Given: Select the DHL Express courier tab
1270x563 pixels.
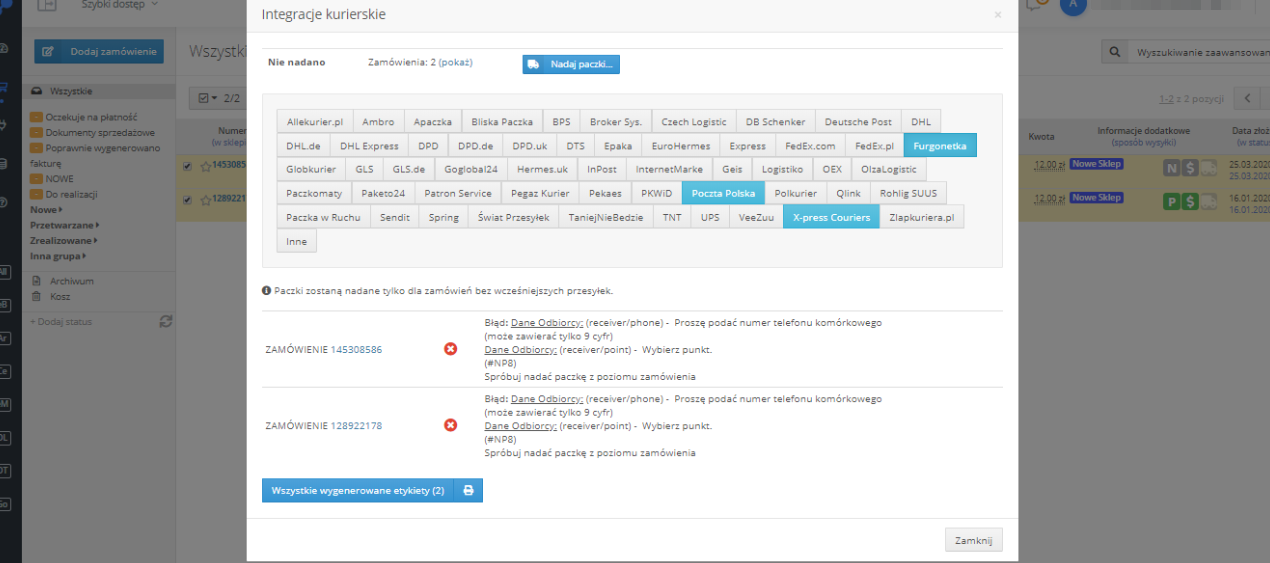Looking at the screenshot, I should click(369, 145).
